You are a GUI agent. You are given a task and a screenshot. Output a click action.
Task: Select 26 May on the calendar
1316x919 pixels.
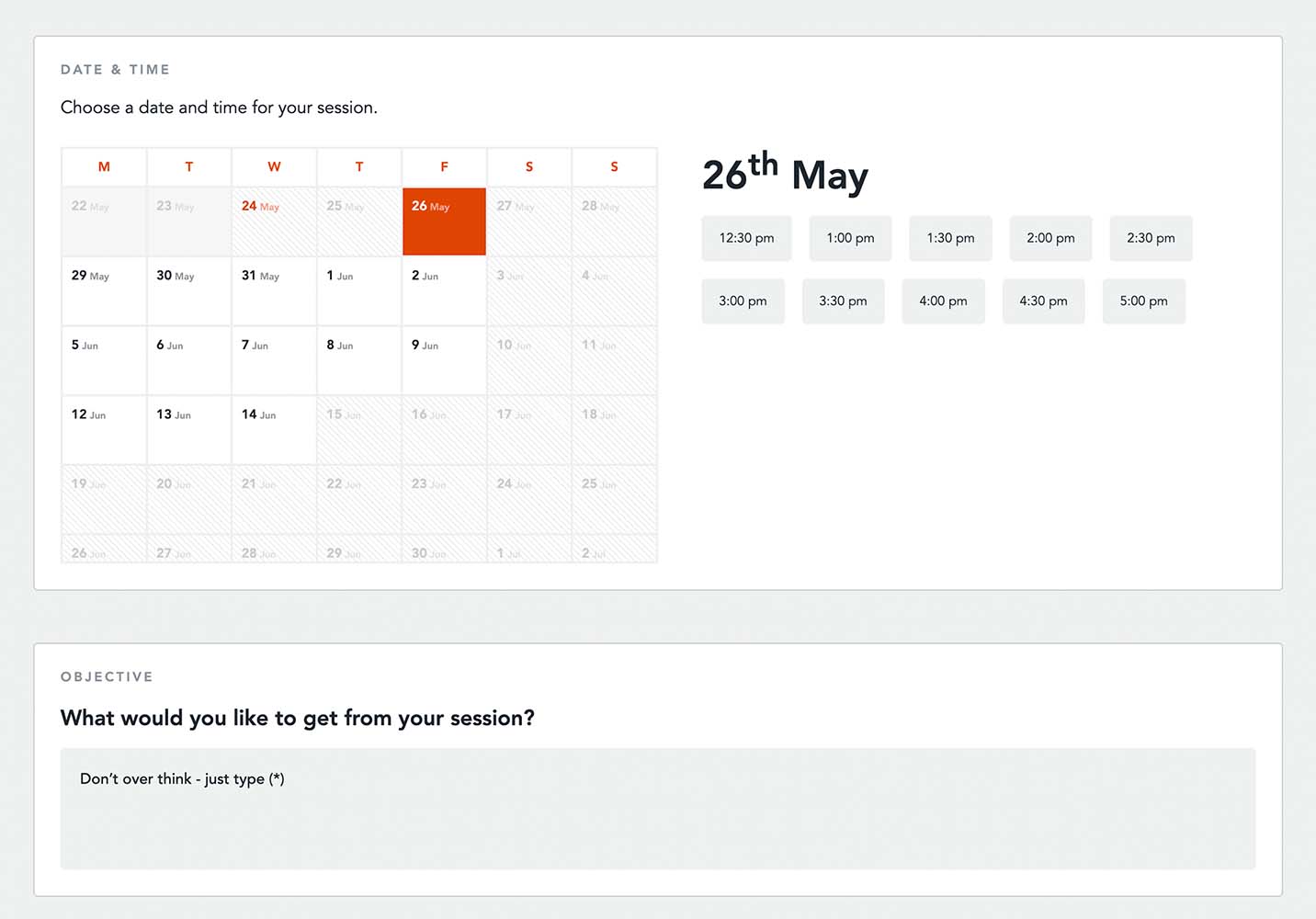coord(444,221)
